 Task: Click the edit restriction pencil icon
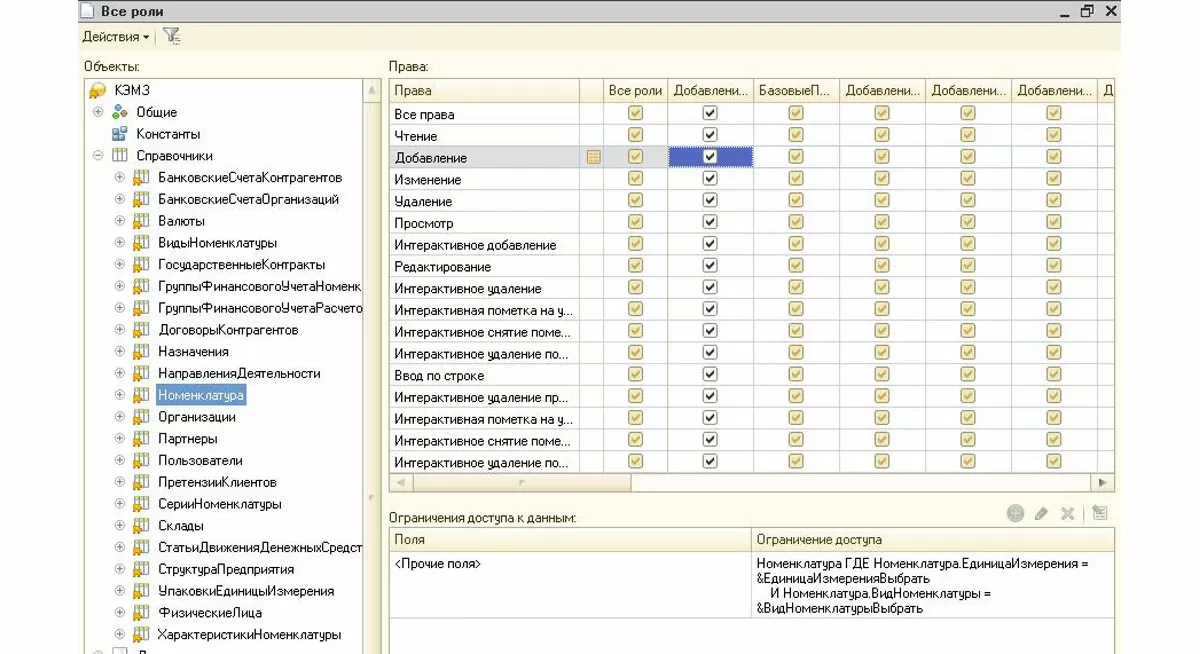click(1041, 513)
